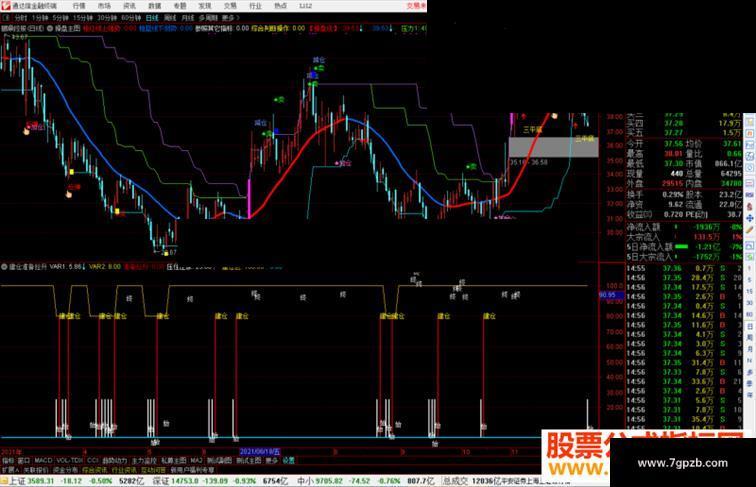Click the 上证 index in status bar

17,481
